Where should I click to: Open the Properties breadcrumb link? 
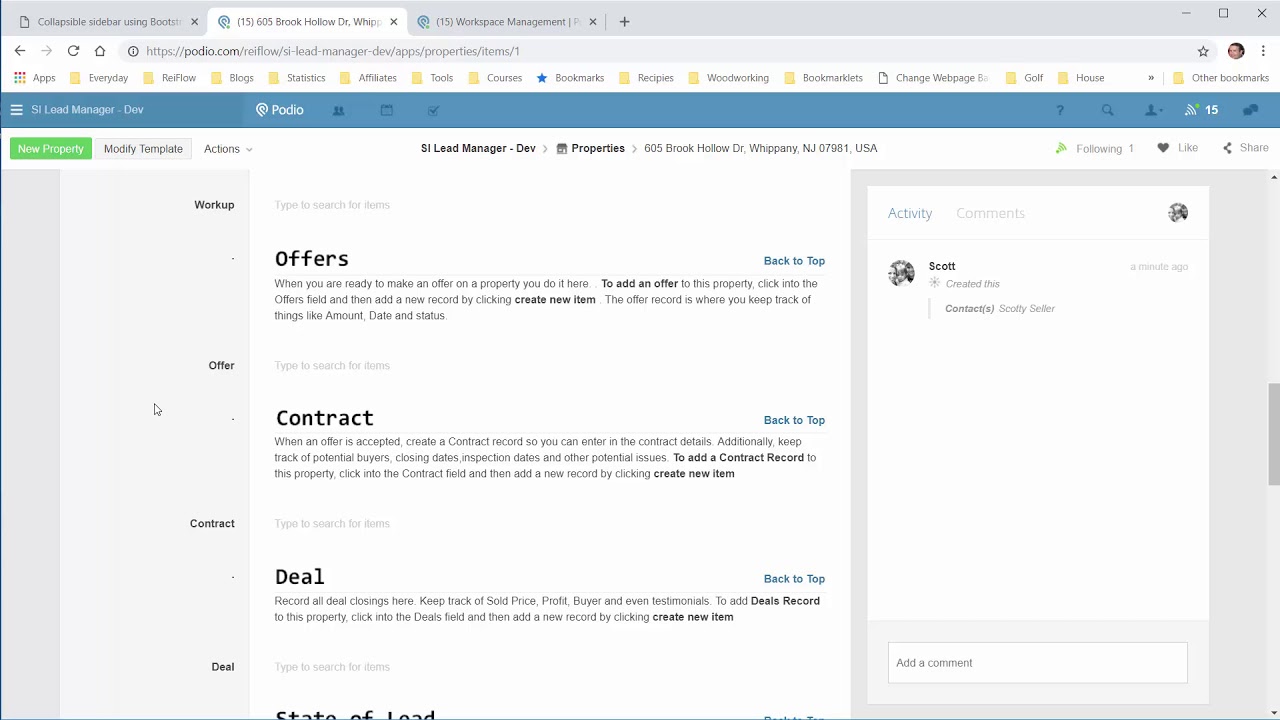click(x=598, y=148)
